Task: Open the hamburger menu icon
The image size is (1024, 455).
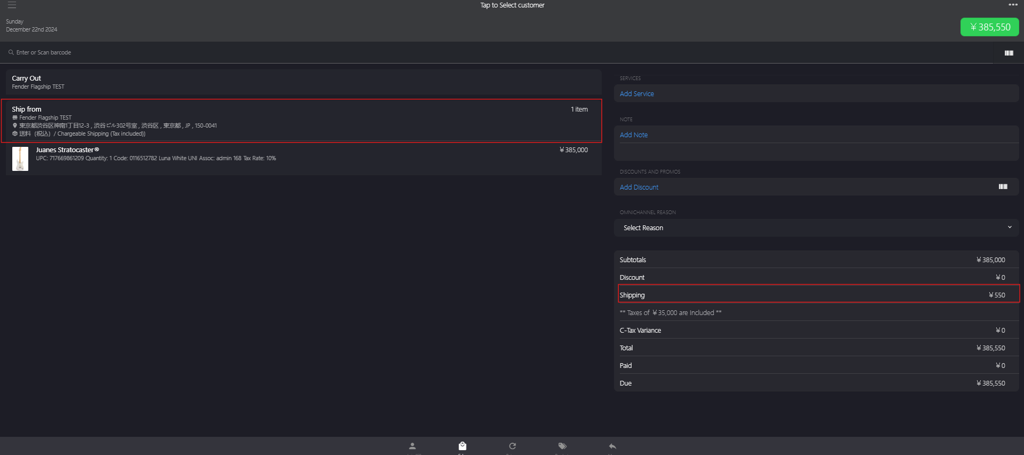Action: tap(12, 5)
